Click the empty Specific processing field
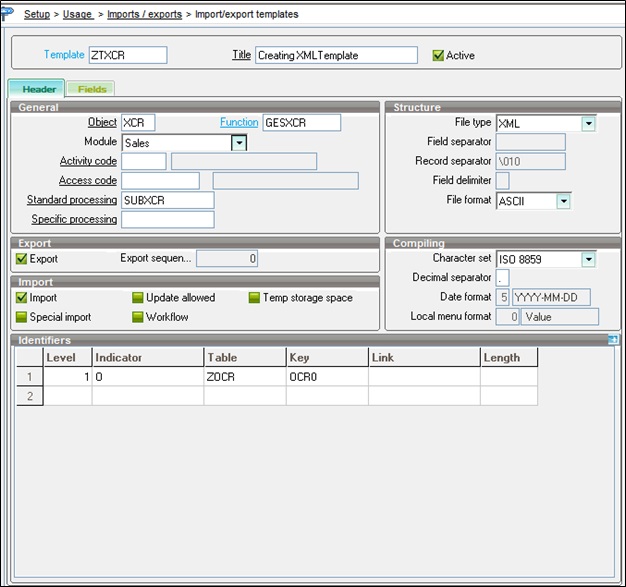This screenshot has height=587, width=626. [x=168, y=220]
